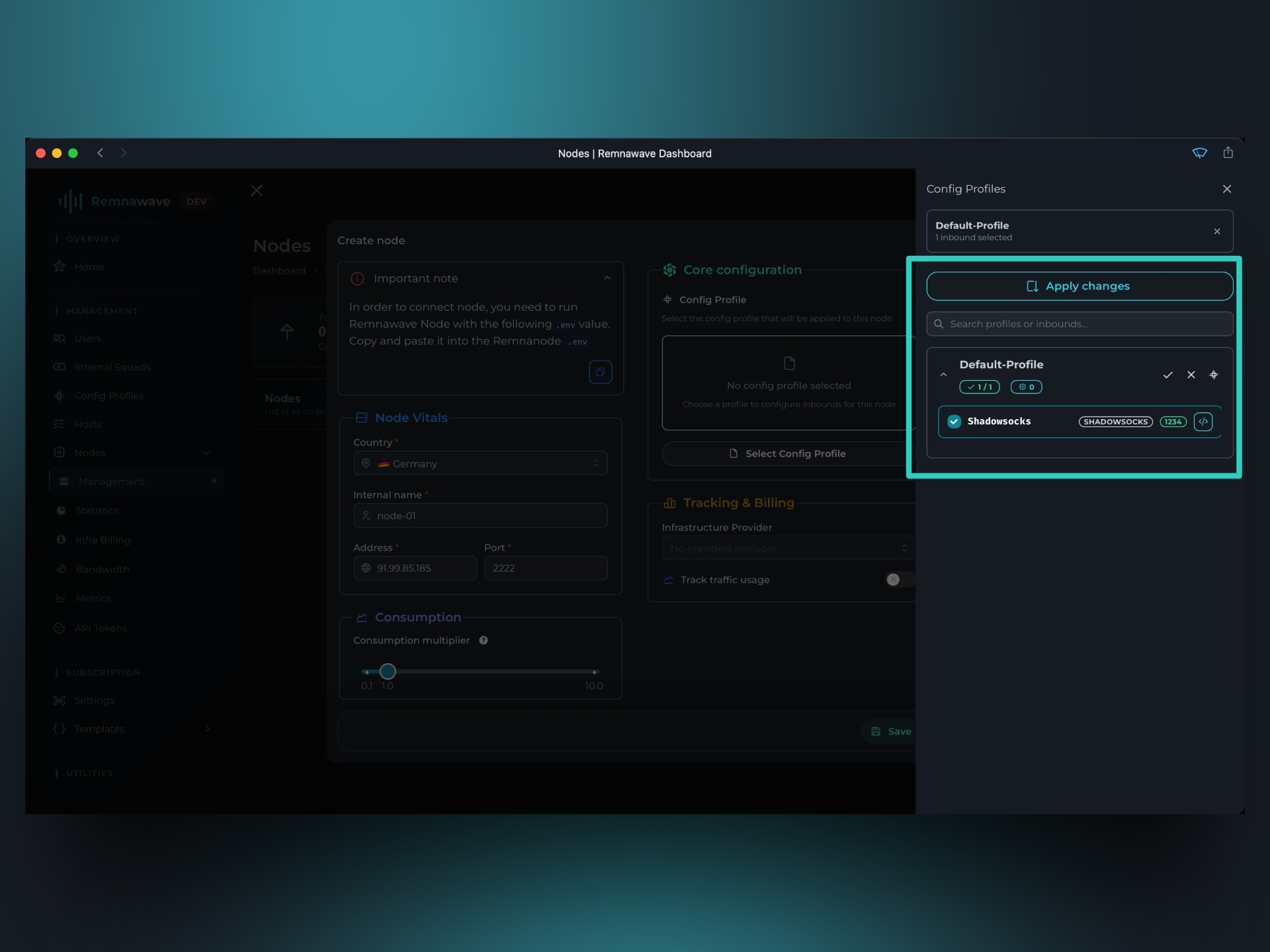Collapse the Important note section
The width and height of the screenshot is (1270, 952).
pyautogui.click(x=607, y=278)
